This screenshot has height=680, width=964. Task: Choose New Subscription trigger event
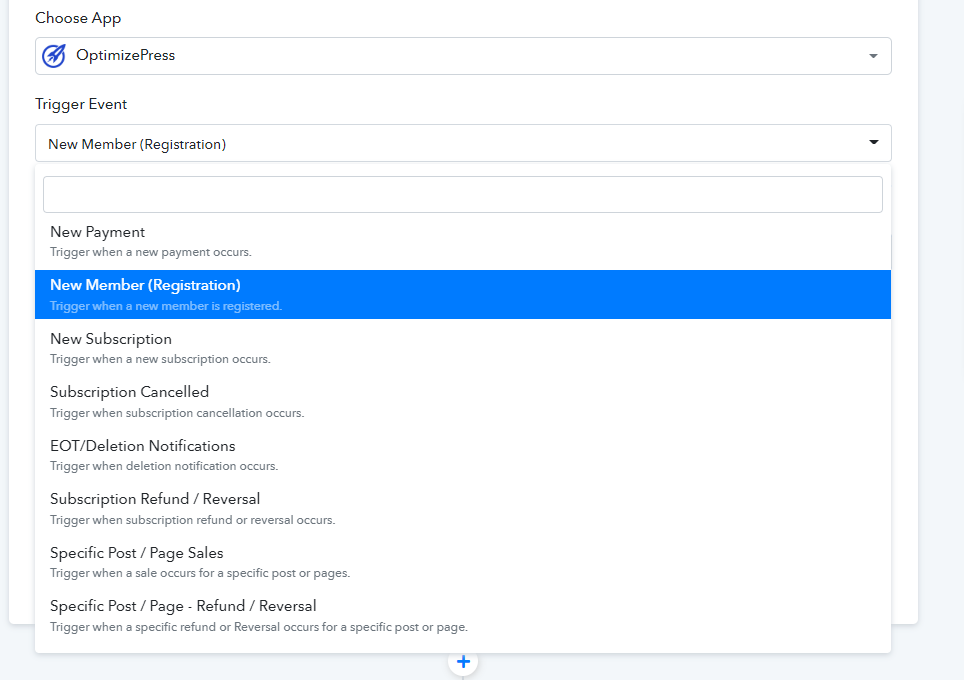pos(462,348)
